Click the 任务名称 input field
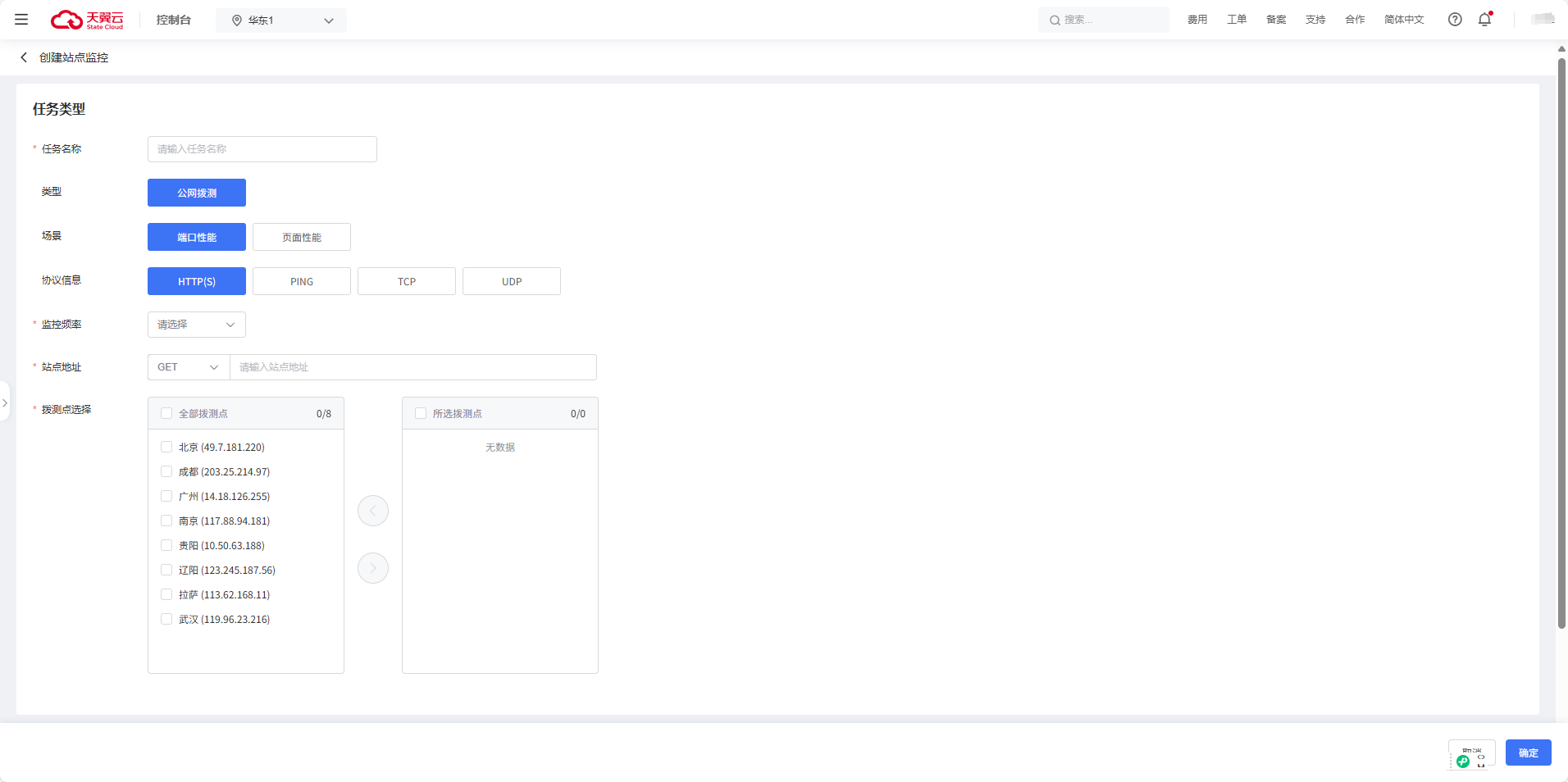The image size is (1568, 782). click(262, 149)
